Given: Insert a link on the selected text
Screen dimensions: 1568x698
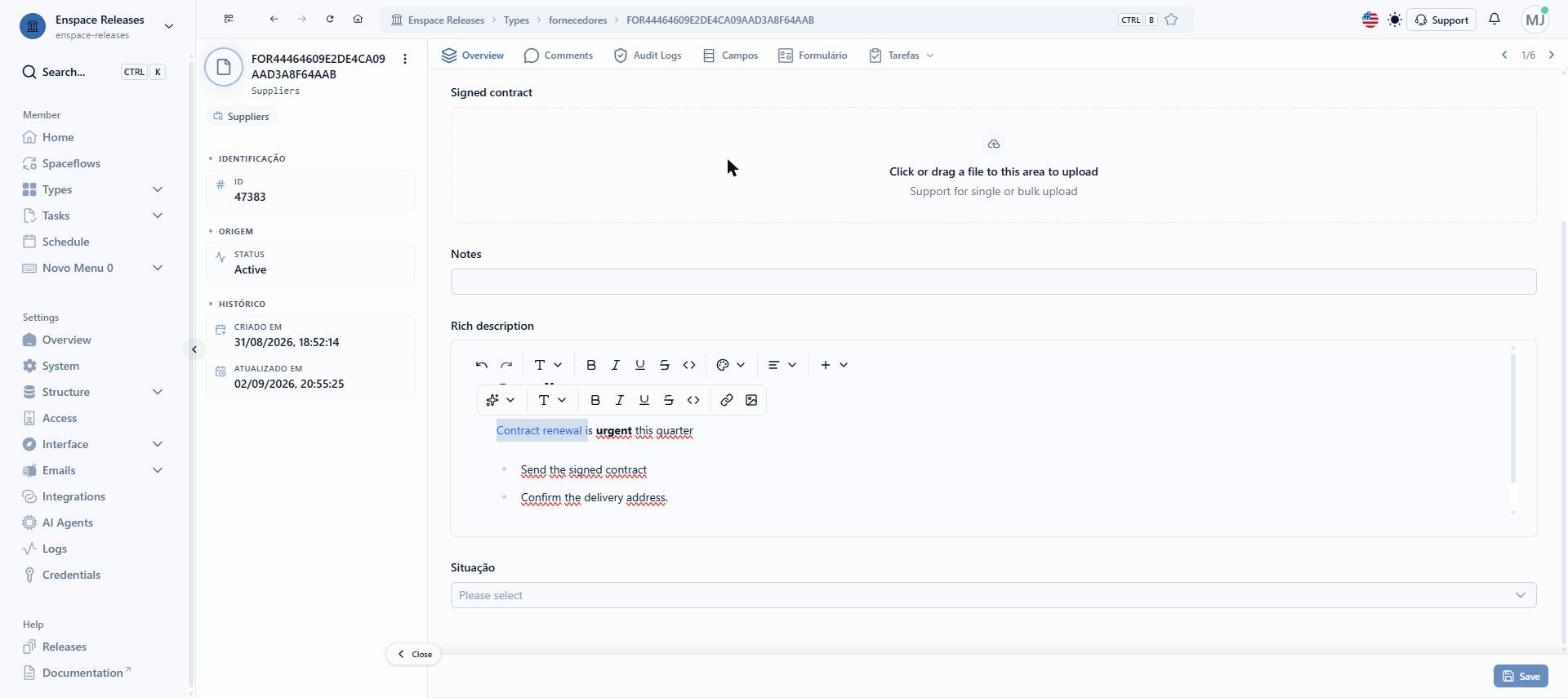Looking at the screenshot, I should click(727, 400).
